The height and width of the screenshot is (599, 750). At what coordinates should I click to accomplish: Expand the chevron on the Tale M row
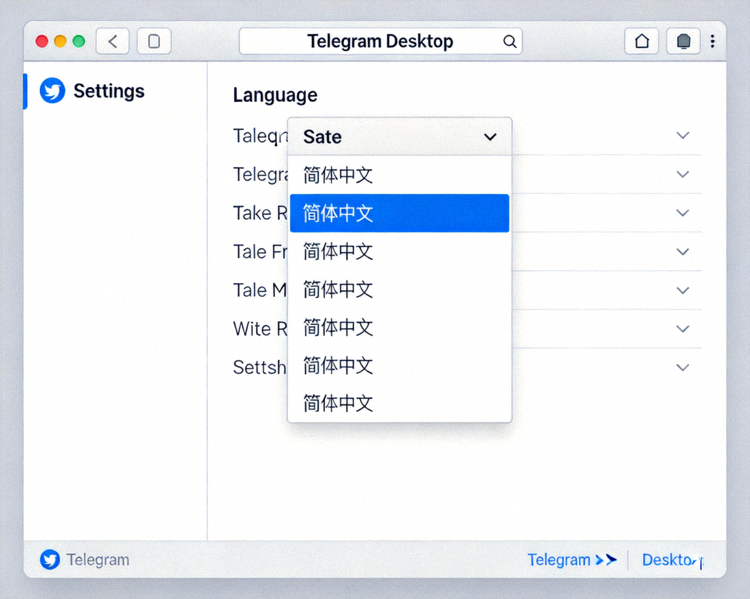click(x=683, y=290)
